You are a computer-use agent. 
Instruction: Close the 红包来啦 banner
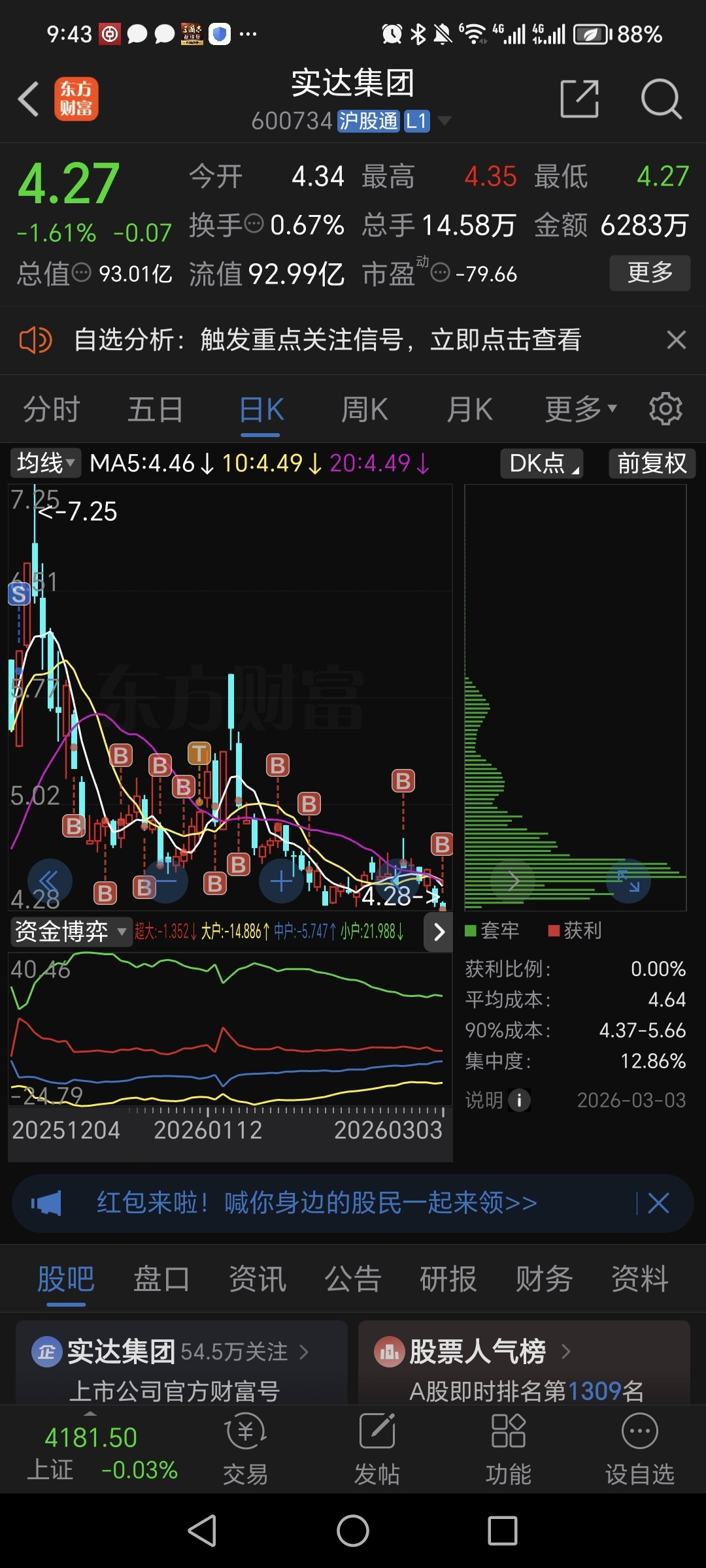(x=658, y=1203)
